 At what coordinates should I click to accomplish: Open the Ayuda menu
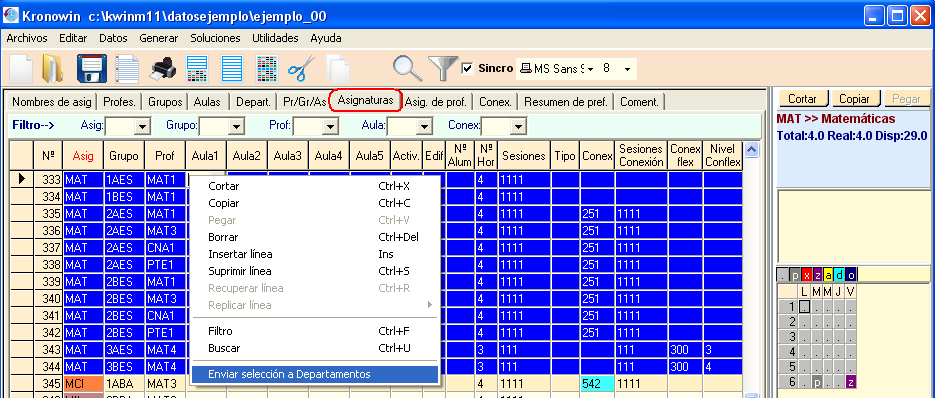click(326, 38)
